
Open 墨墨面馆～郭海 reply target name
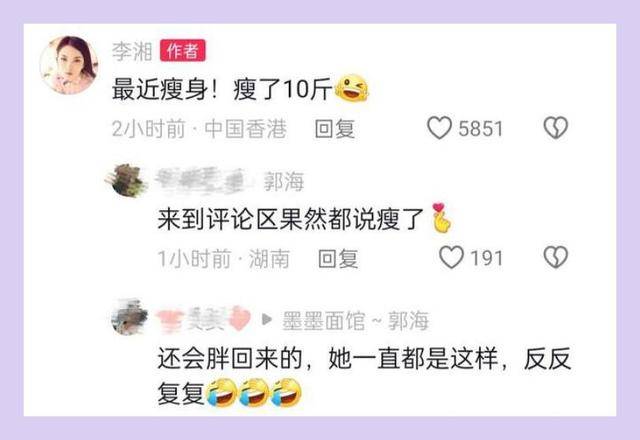[x=356, y=321]
